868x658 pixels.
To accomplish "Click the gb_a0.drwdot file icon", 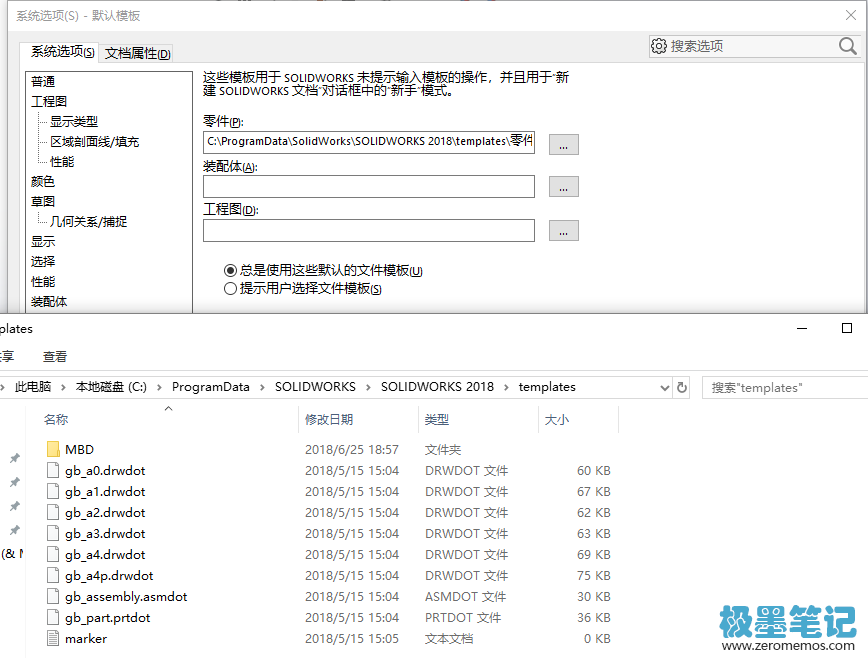I will 53,471.
